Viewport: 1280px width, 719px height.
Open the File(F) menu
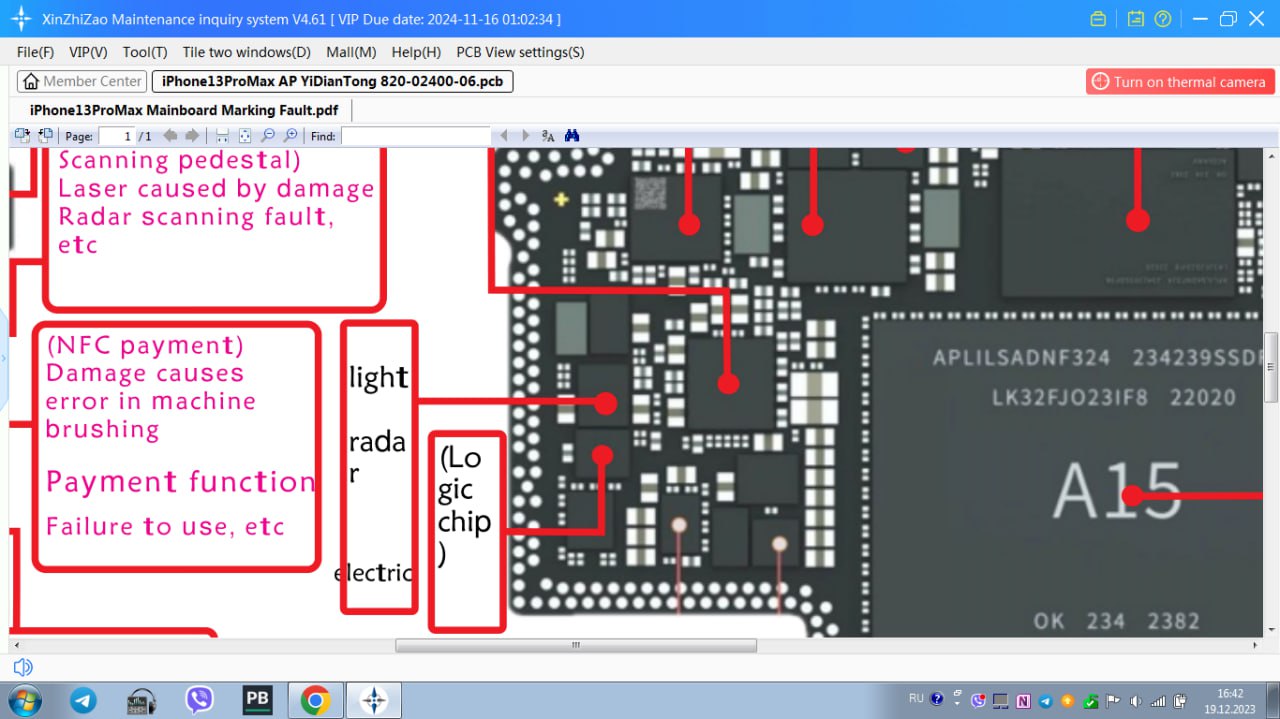pyautogui.click(x=36, y=52)
